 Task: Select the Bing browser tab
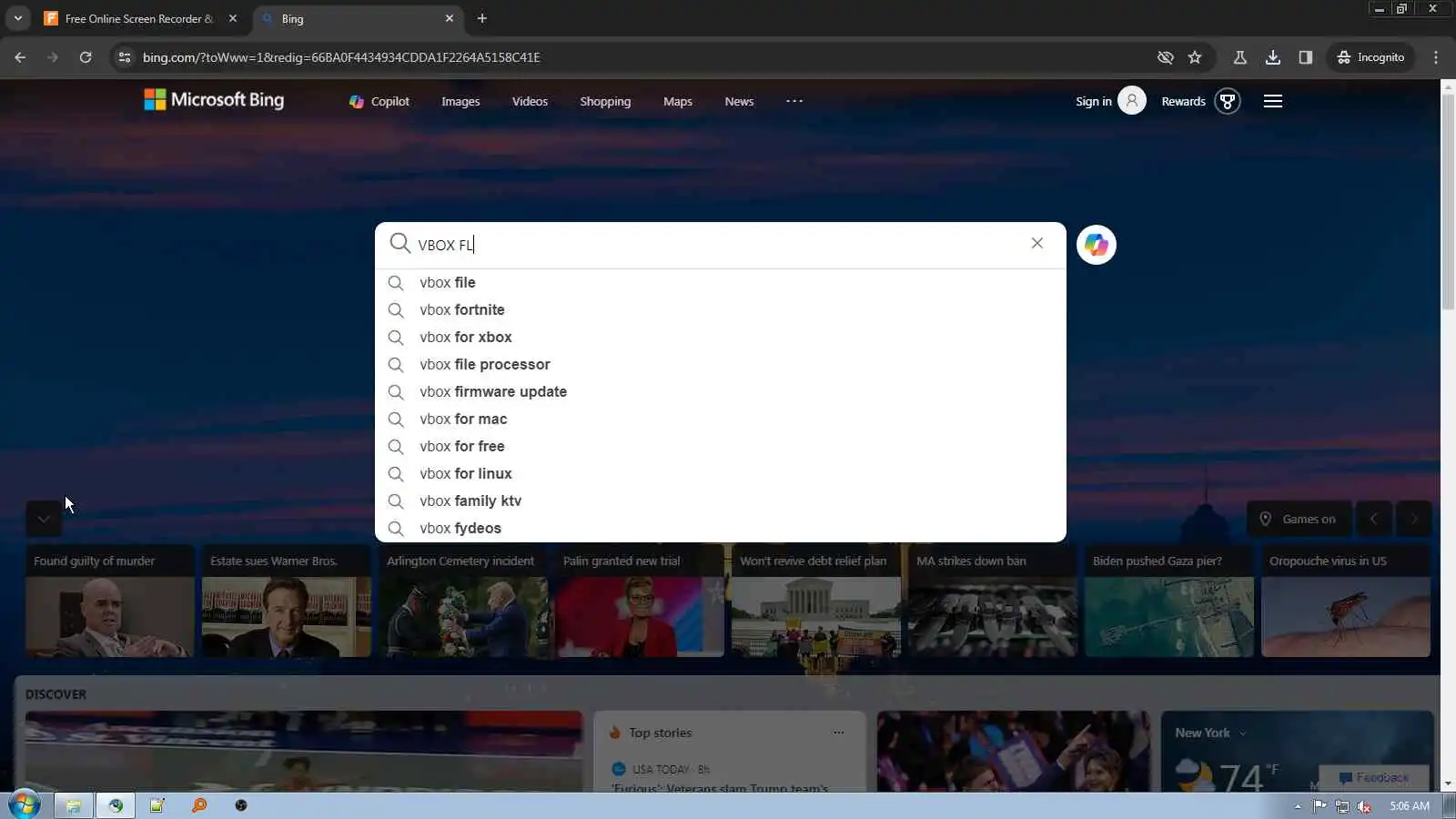[x=357, y=18]
